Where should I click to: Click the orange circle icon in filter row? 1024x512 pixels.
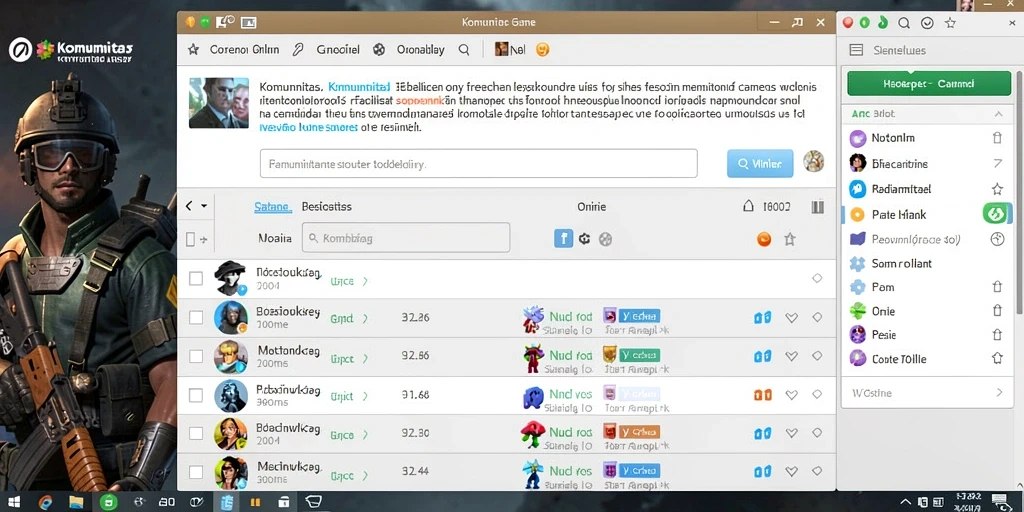point(763,239)
